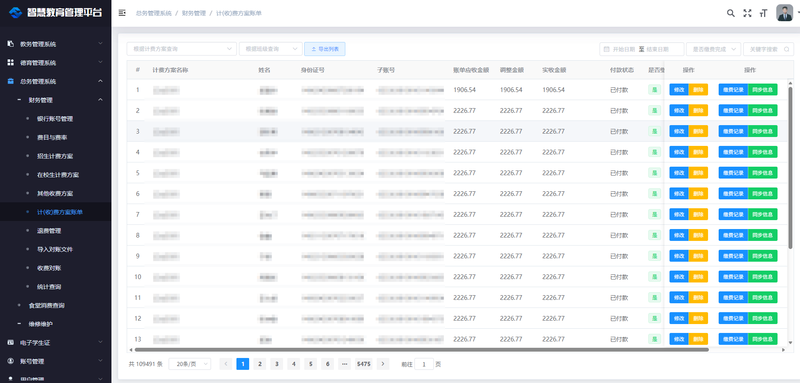Screen dimensions: 800x383
Task: Collapse the 财务管理 submenu chevron
Action: coord(101,100)
